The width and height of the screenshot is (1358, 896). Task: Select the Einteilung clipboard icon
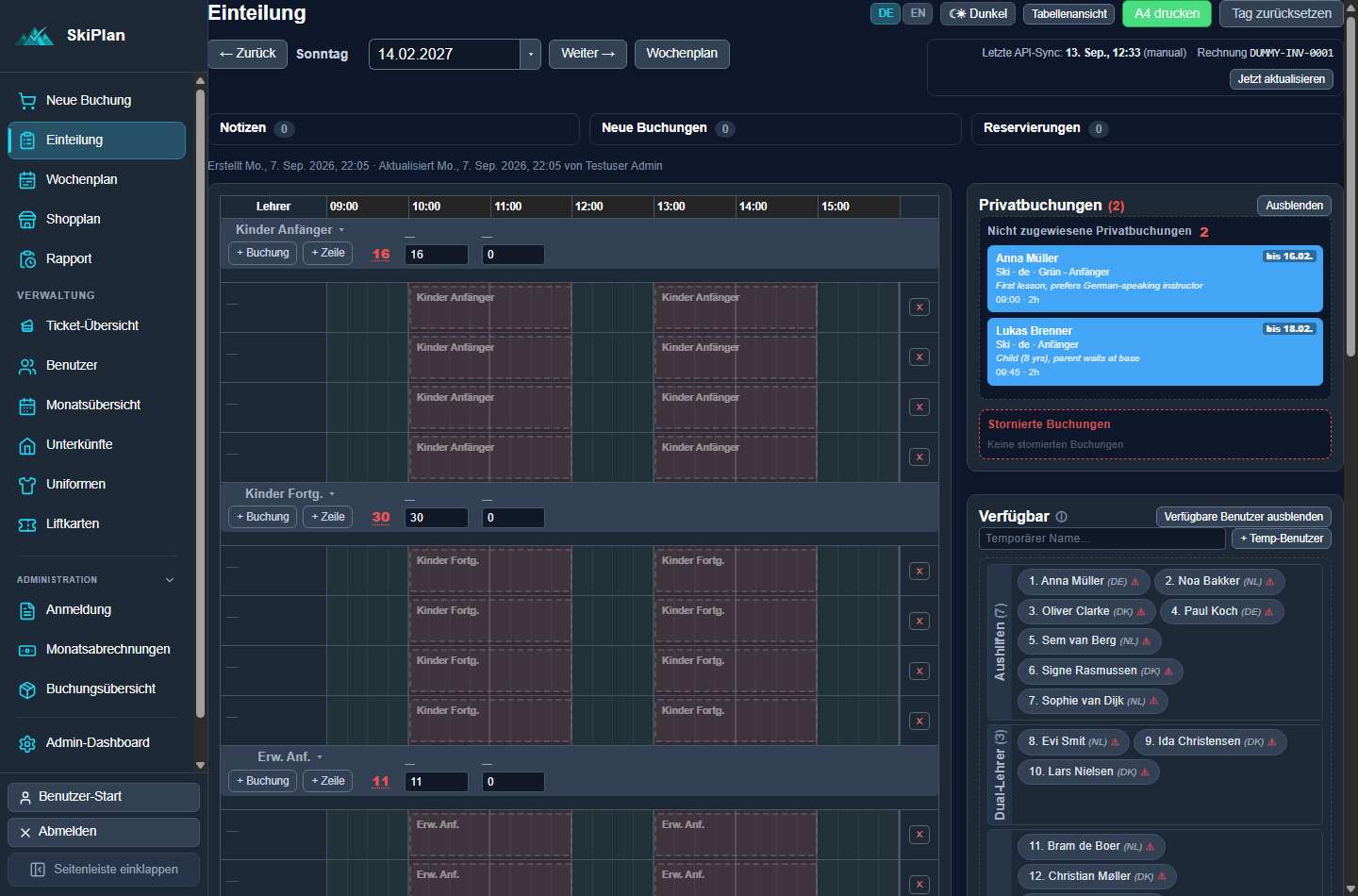pyautogui.click(x=27, y=140)
